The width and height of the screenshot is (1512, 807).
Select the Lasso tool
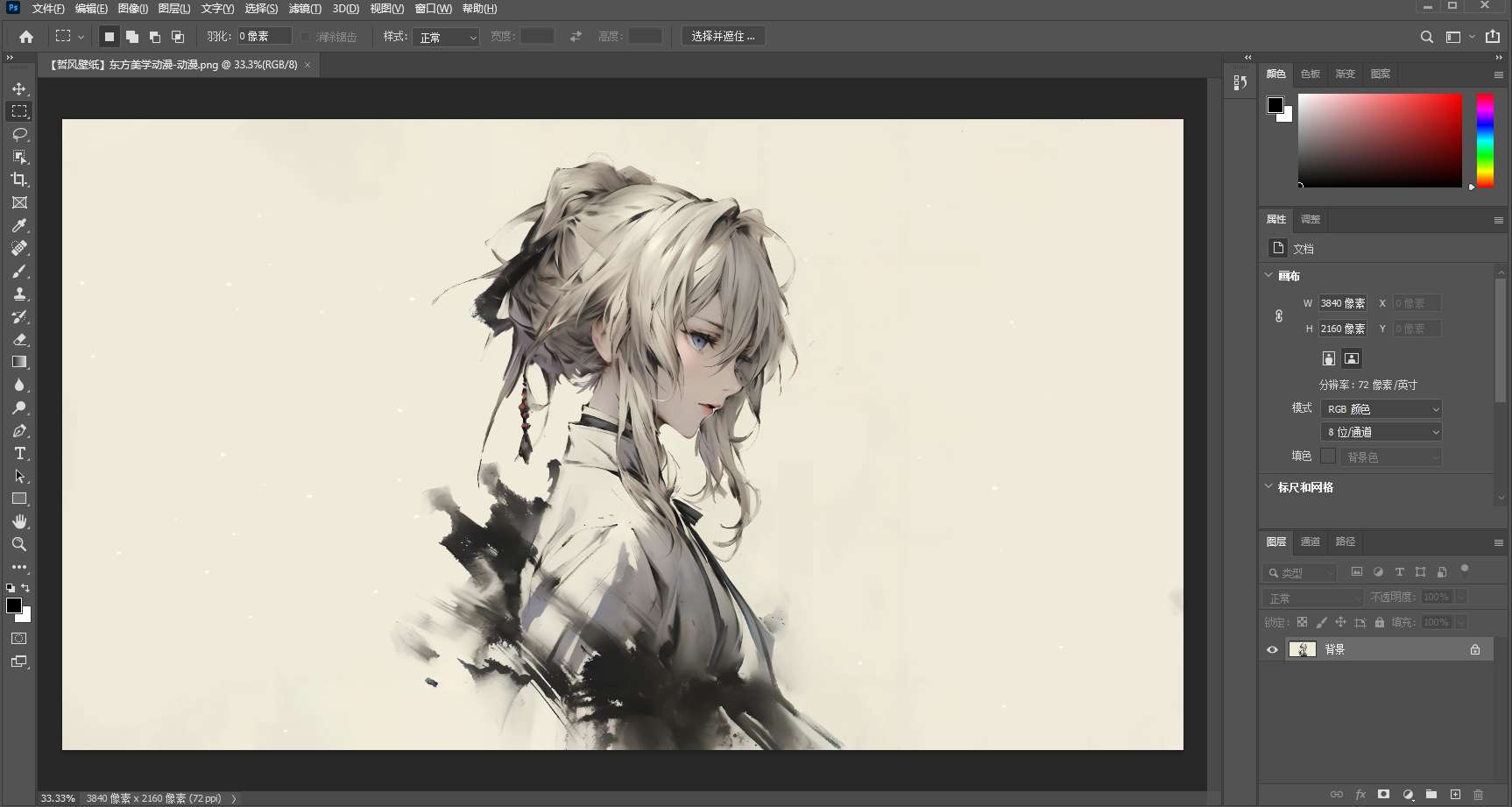(x=19, y=134)
